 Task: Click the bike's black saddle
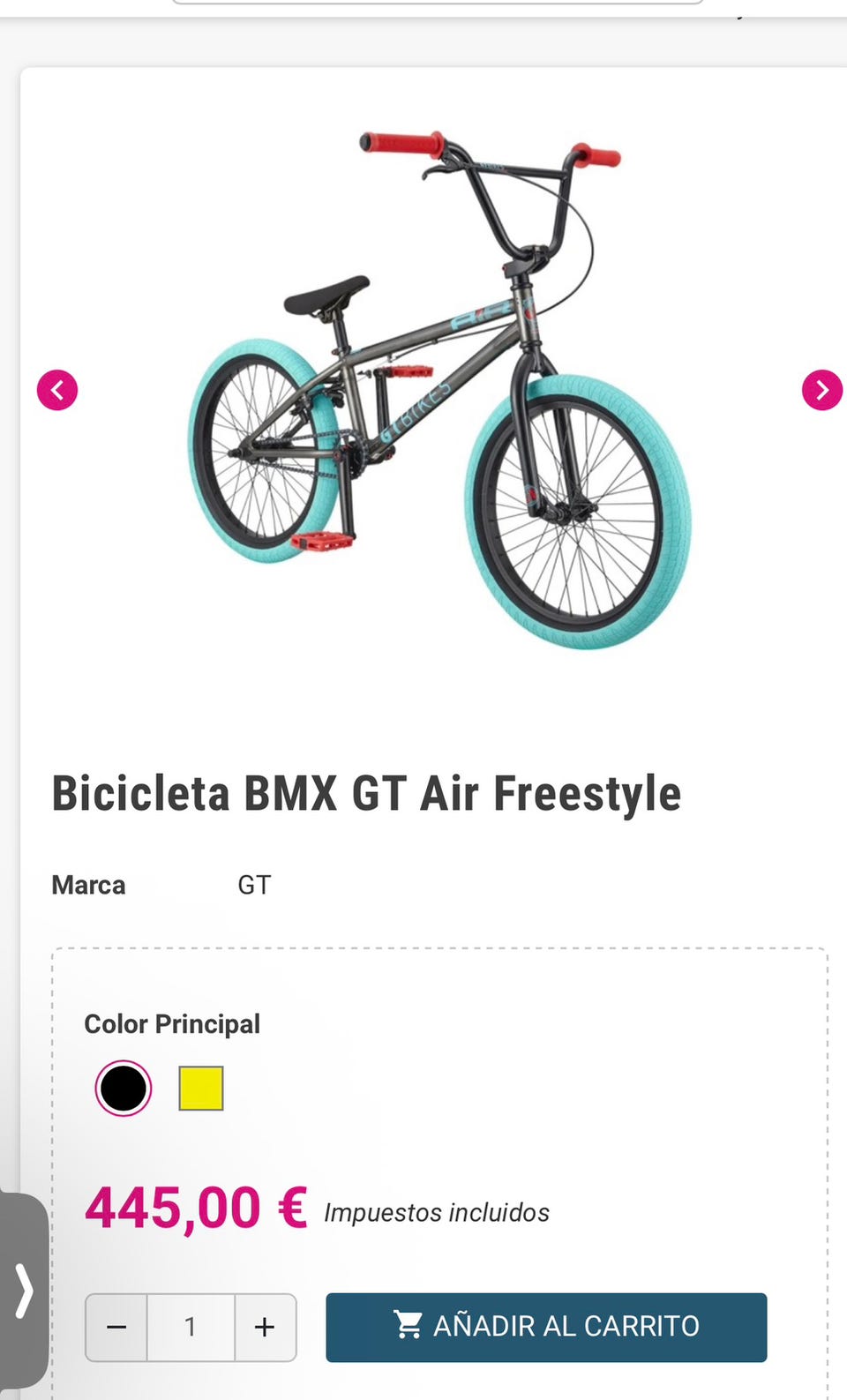tap(326, 296)
